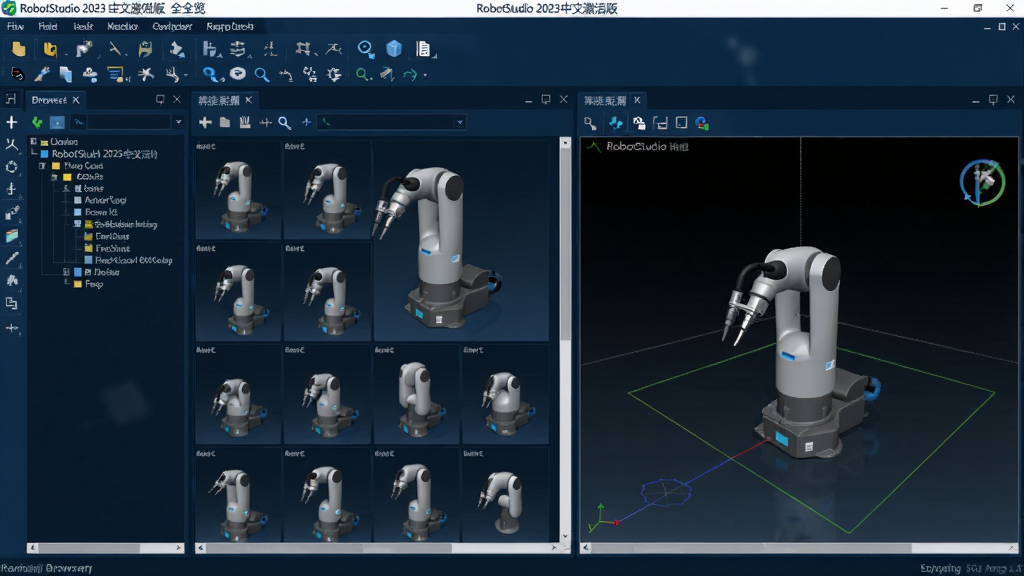Click the down arrow of library vertical scrollbar

[x=566, y=536]
